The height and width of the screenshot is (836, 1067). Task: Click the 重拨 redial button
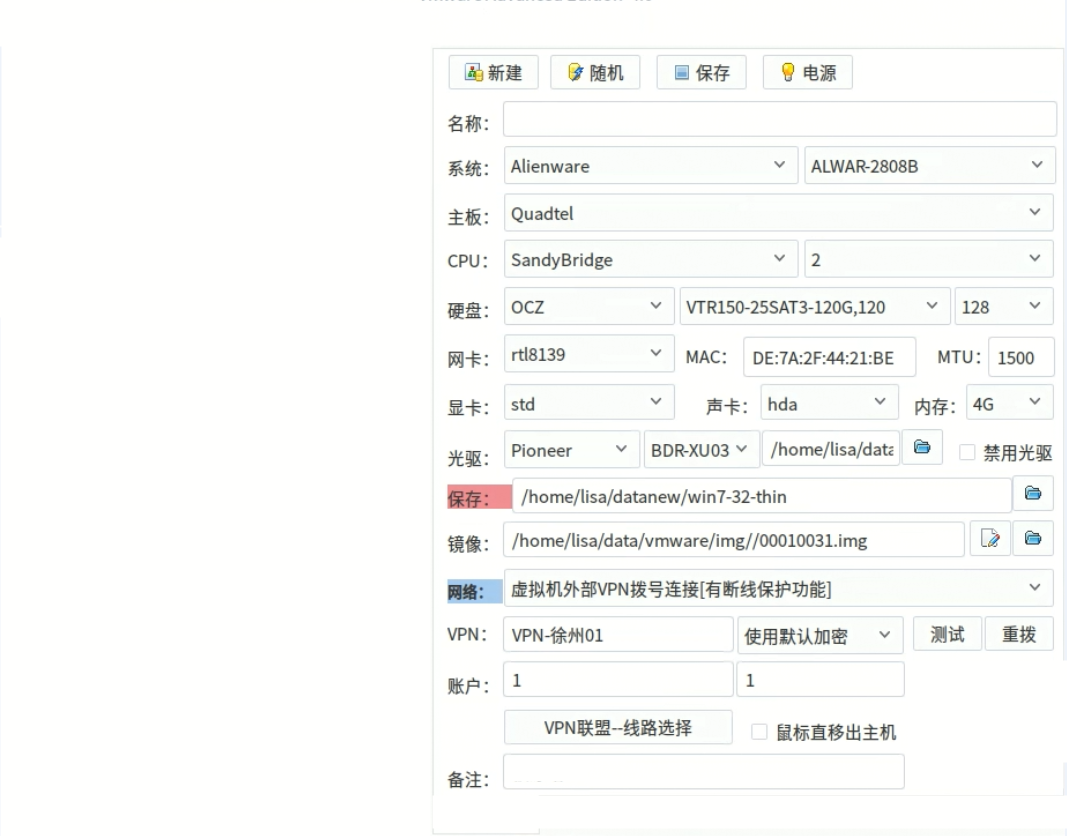tap(1019, 634)
